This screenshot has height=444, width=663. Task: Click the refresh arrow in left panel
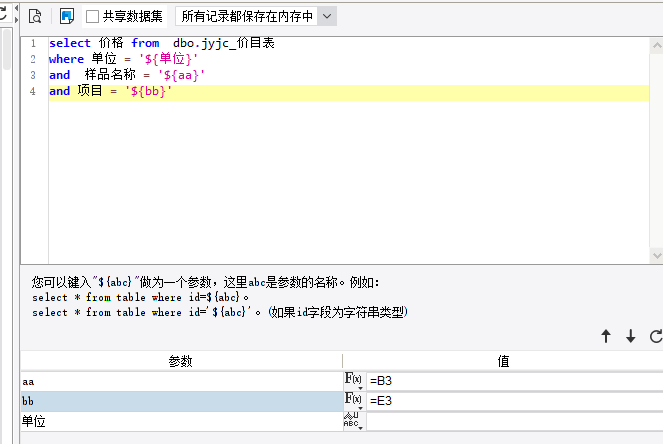3,13
